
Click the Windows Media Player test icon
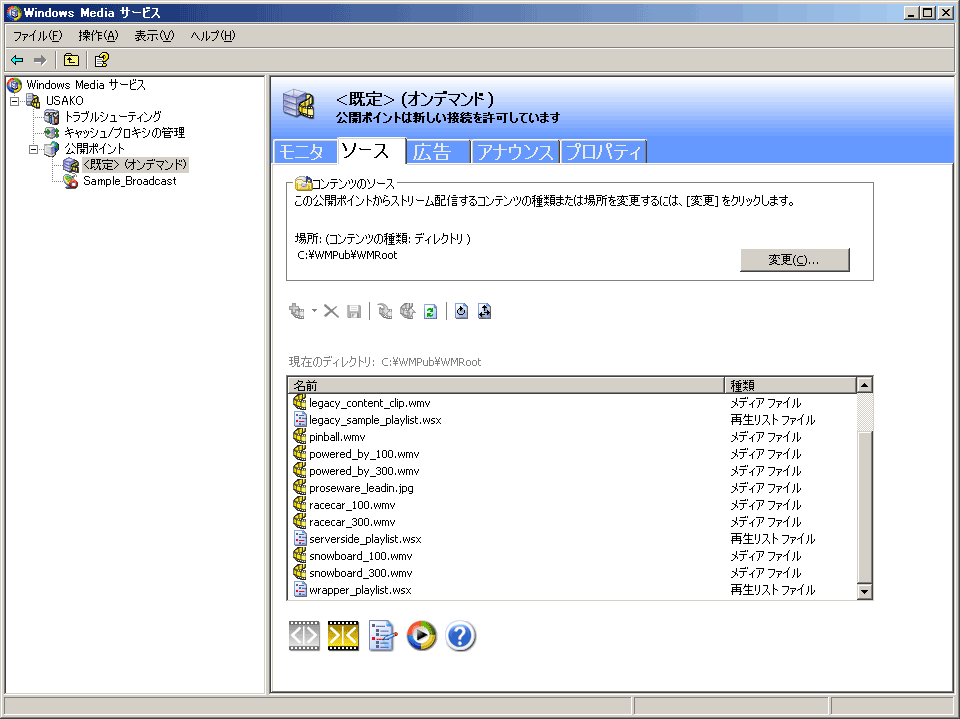422,636
